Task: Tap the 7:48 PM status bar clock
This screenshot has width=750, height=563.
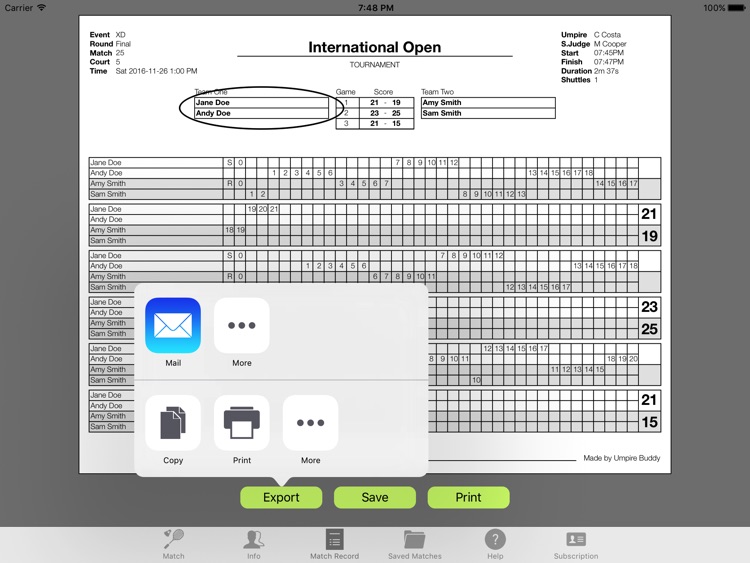Action: (375, 8)
